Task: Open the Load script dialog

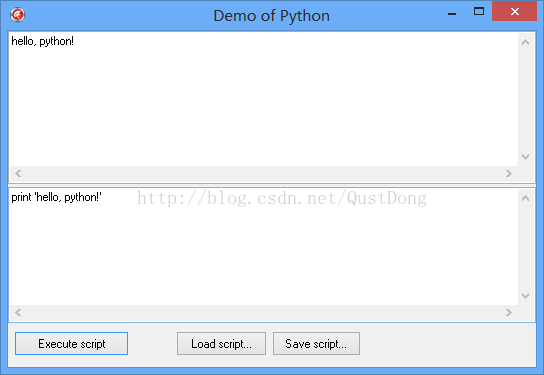Action: click(221, 343)
